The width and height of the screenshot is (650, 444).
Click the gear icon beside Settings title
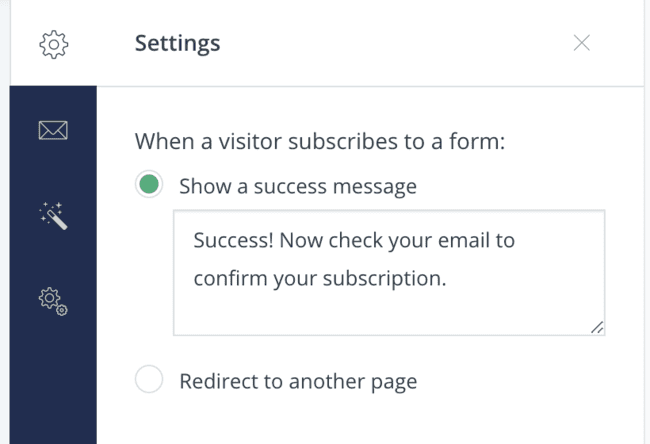tap(53, 44)
